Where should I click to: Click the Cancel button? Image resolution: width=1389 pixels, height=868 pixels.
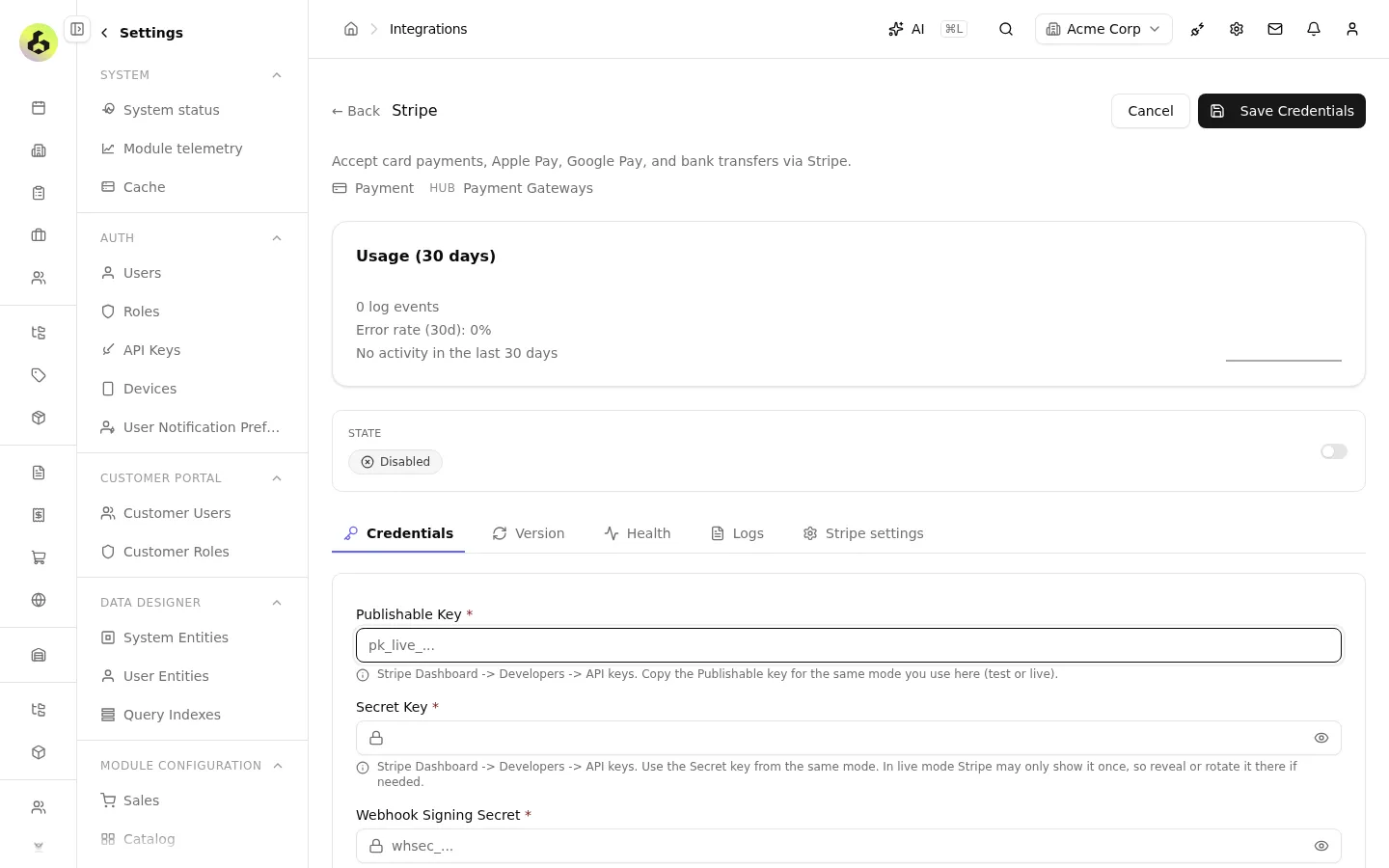pyautogui.click(x=1151, y=111)
